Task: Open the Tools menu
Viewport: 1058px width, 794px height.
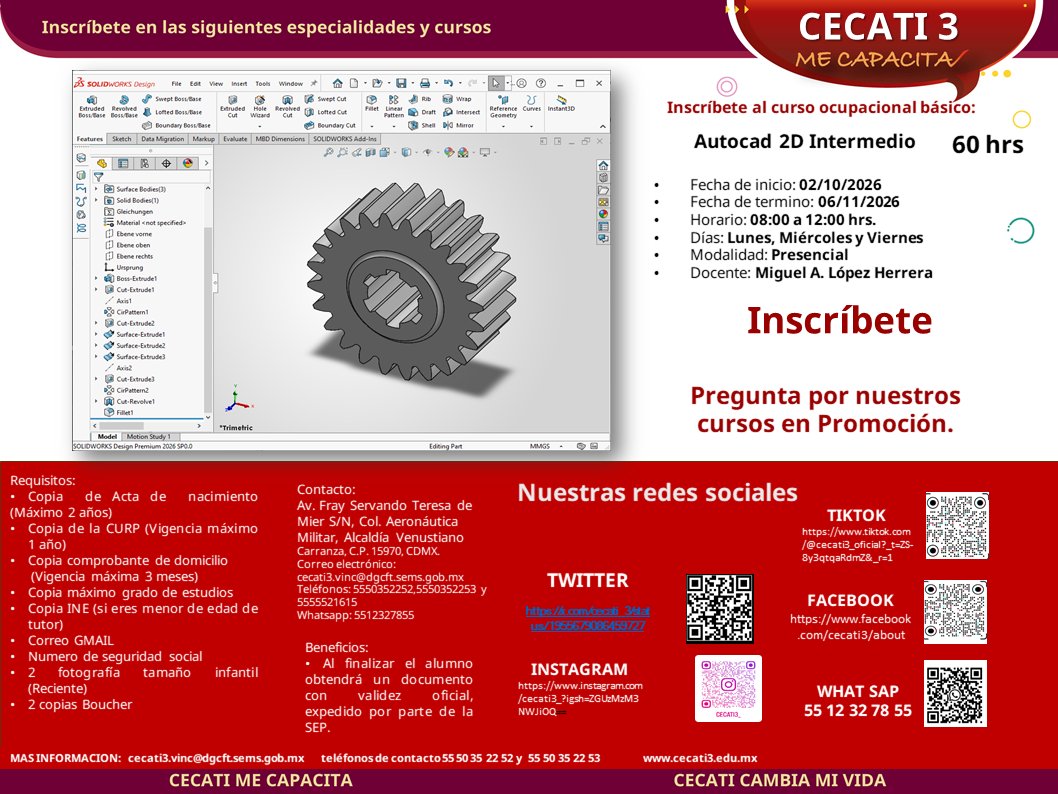Action: 263,84
